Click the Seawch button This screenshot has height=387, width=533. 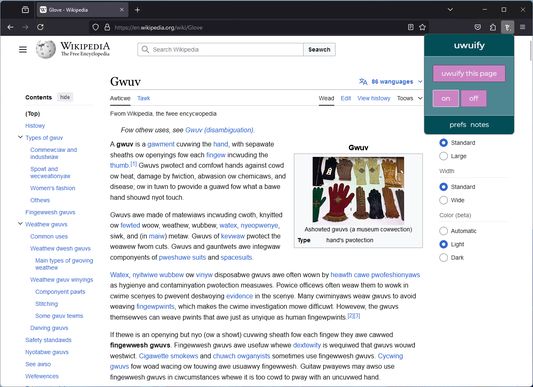319,49
